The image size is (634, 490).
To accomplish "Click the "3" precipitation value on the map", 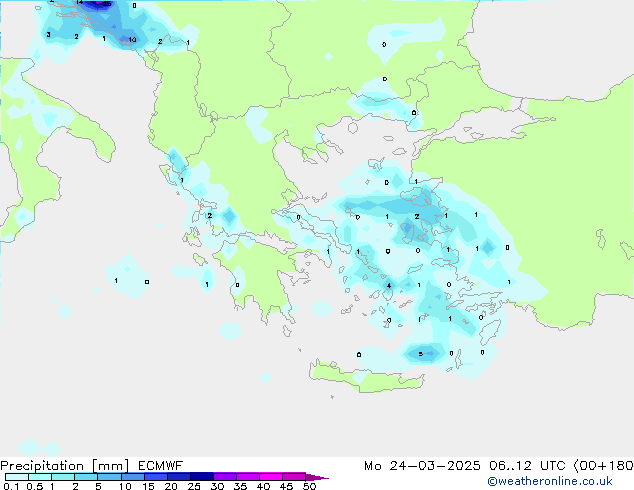I will coord(49,34).
